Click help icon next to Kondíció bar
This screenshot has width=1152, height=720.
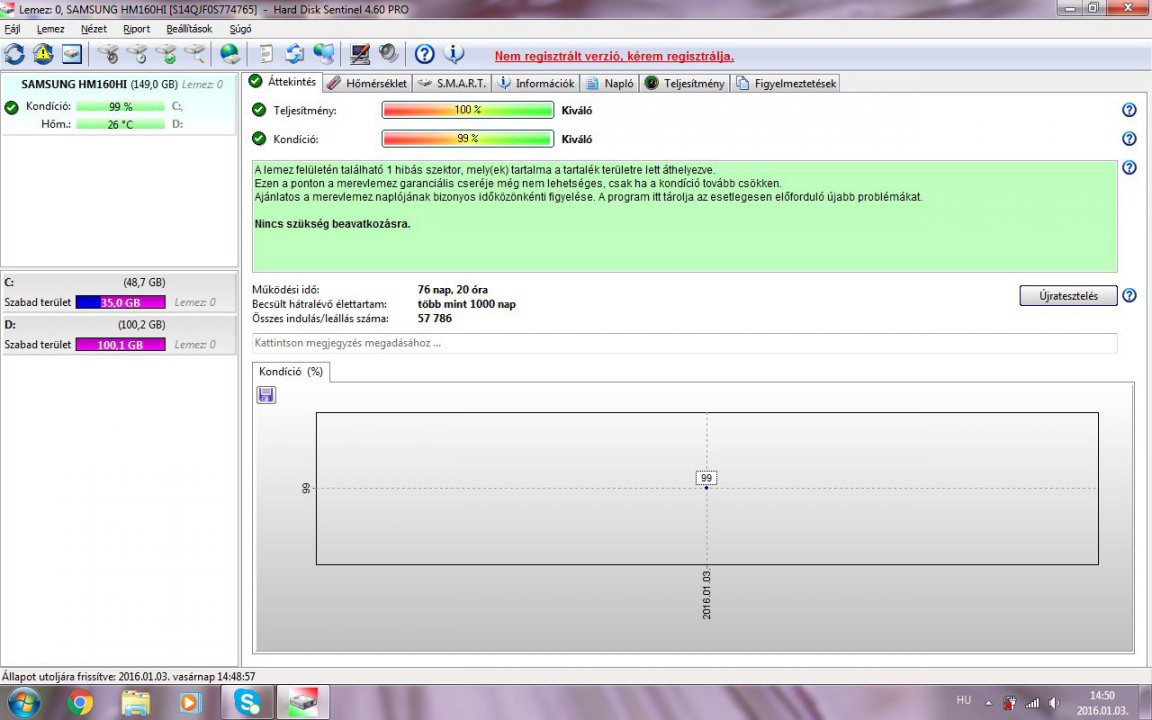1129,139
